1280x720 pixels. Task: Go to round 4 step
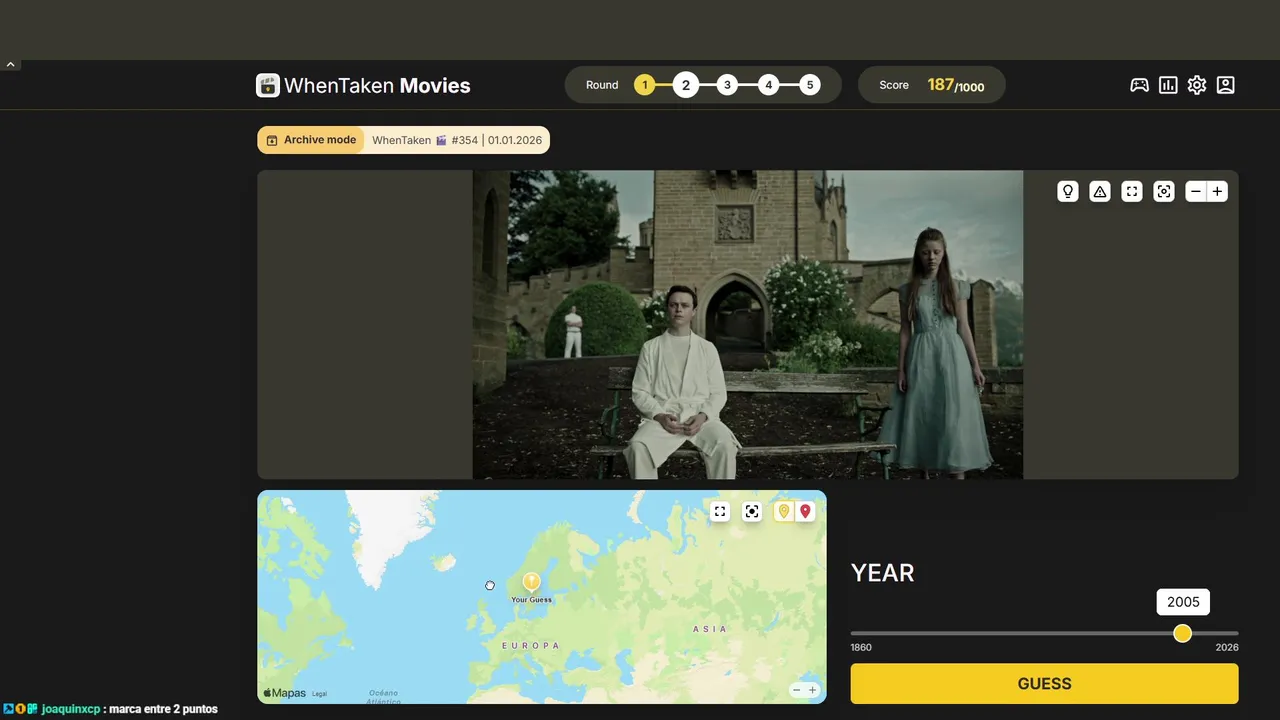769,85
